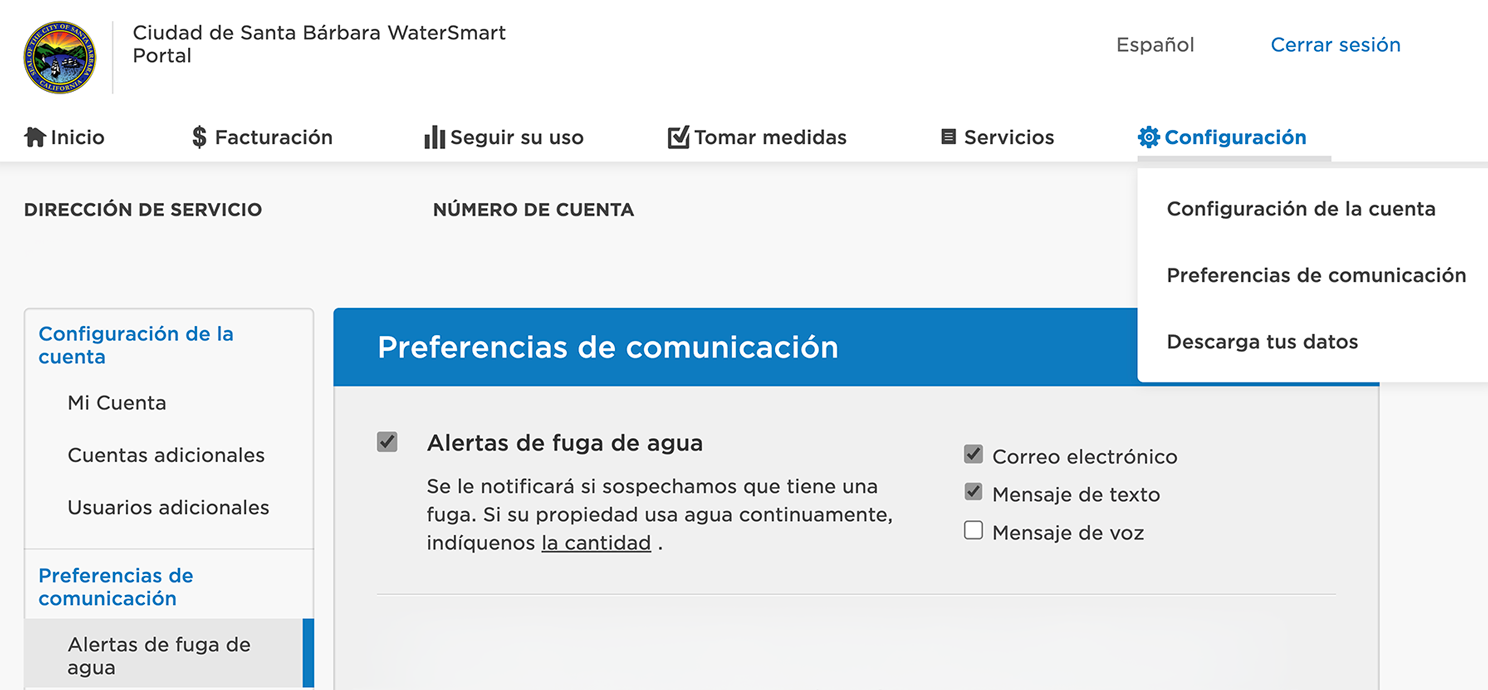
Task: Uncheck the Mensaje de texto checkbox
Action: (973, 493)
